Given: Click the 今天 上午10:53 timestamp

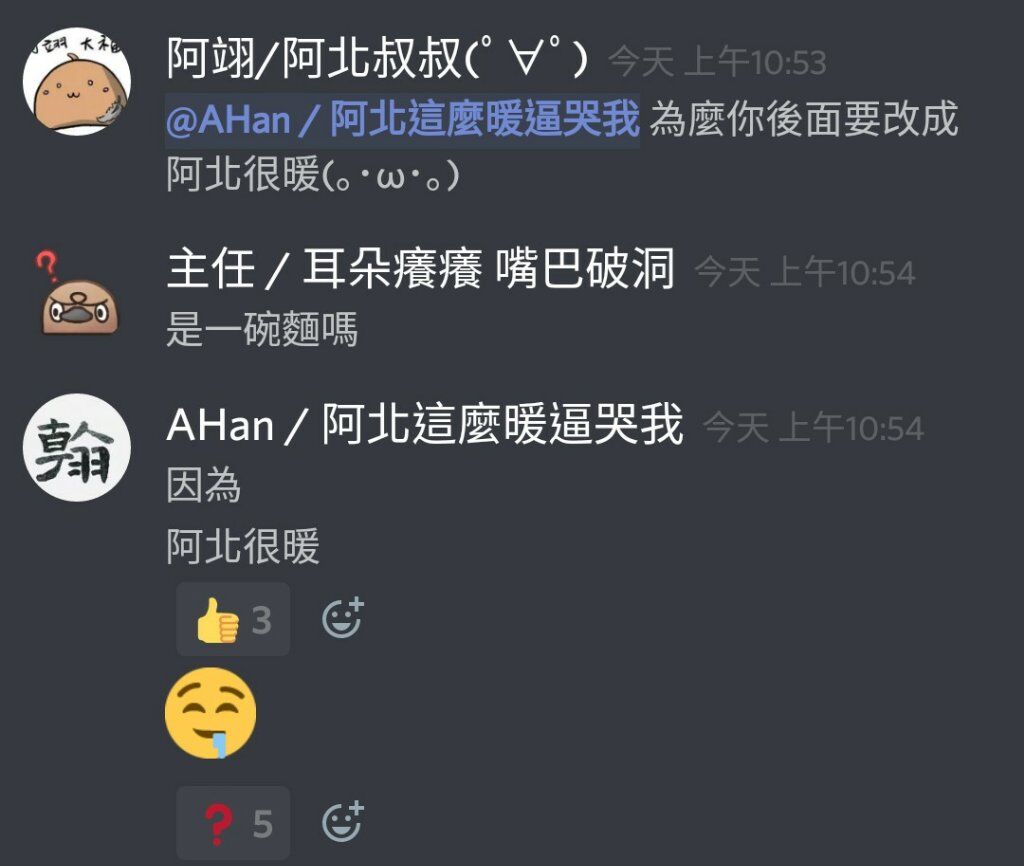Looking at the screenshot, I should tap(718, 63).
